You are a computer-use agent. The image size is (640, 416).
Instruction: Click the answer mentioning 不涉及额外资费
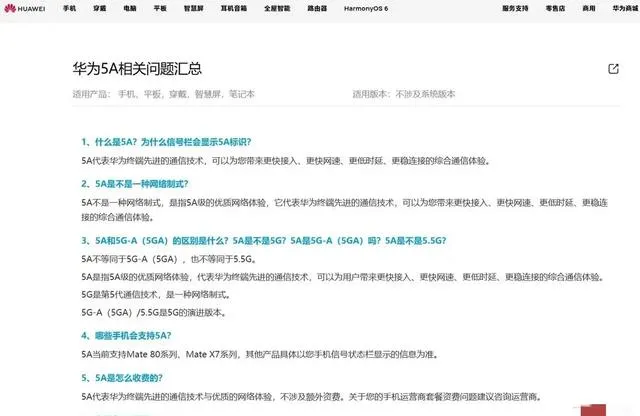pos(311,396)
